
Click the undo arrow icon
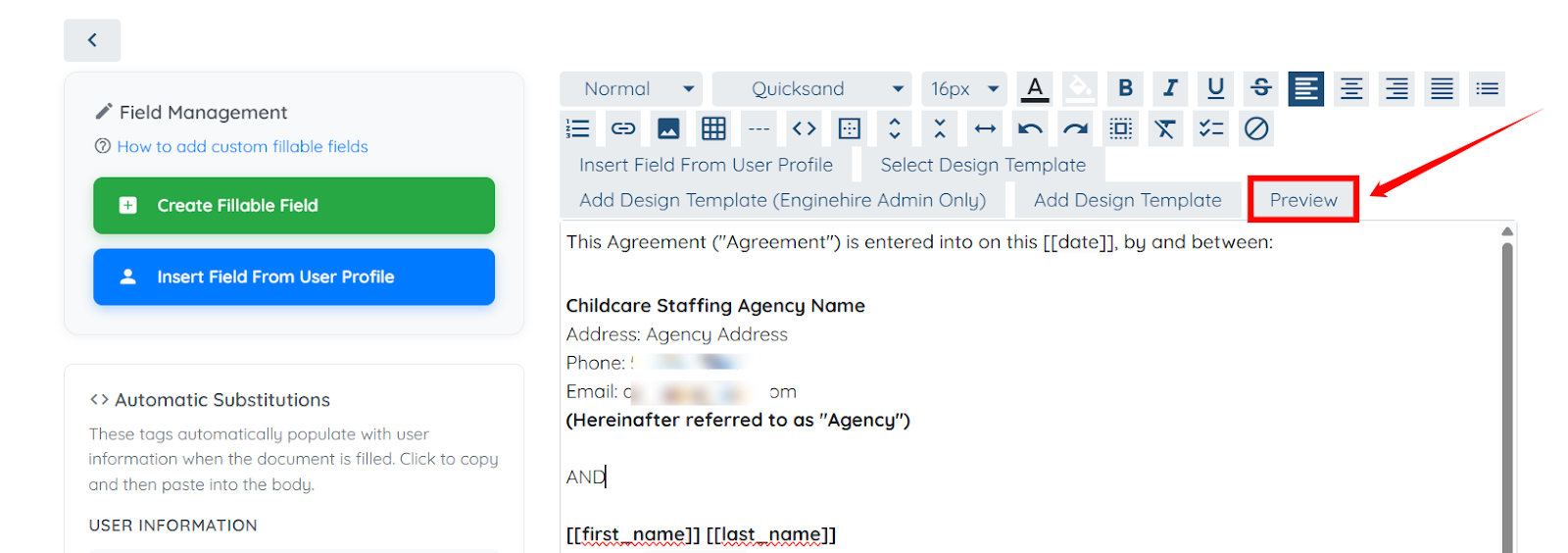1030,128
